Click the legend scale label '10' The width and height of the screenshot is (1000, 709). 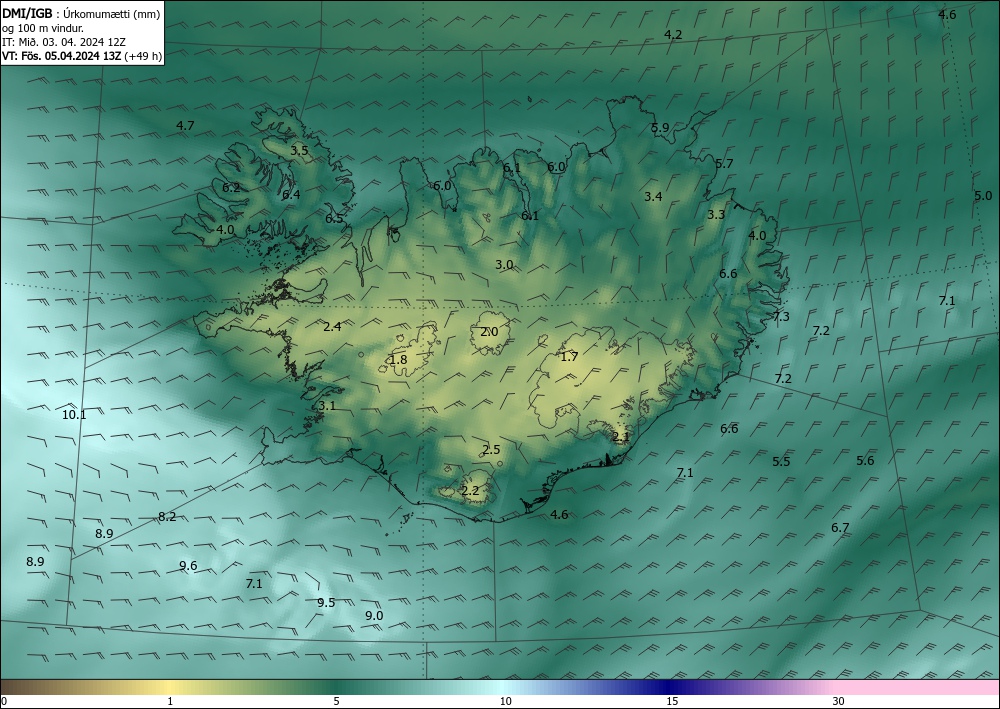(x=506, y=701)
